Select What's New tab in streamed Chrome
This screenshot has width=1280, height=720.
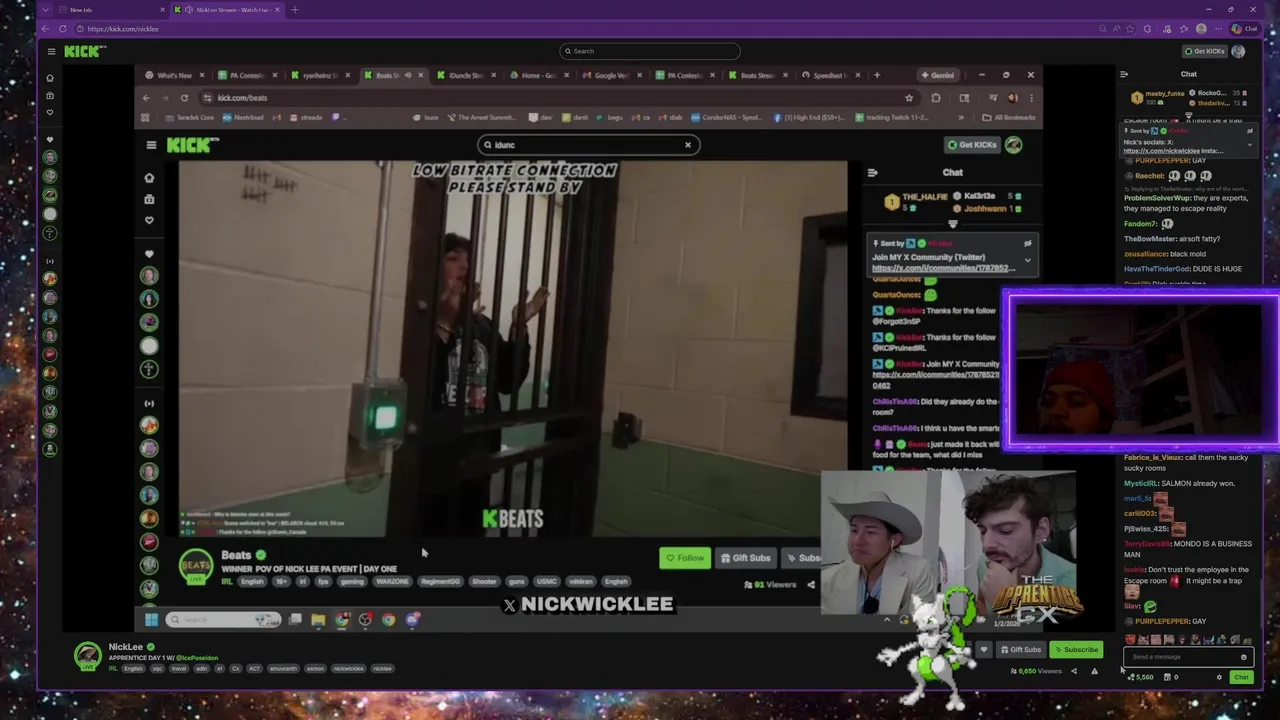point(174,75)
